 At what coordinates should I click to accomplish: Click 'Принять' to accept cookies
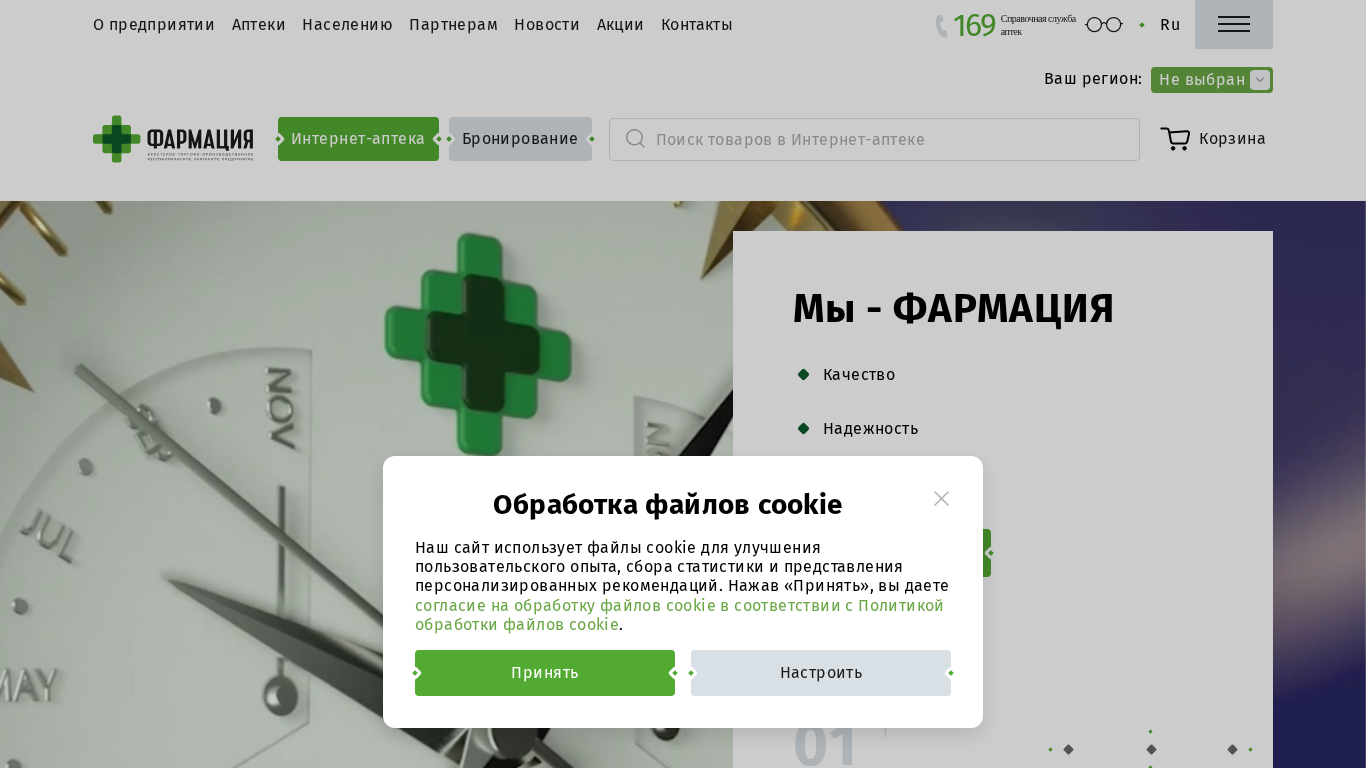(x=545, y=673)
